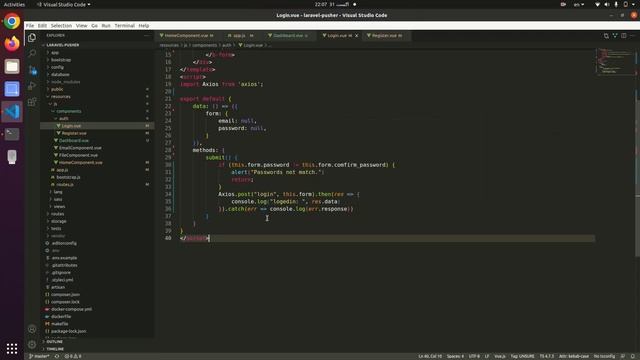Open the Selection menu
This screenshot has height=360, width=640.
61,25
